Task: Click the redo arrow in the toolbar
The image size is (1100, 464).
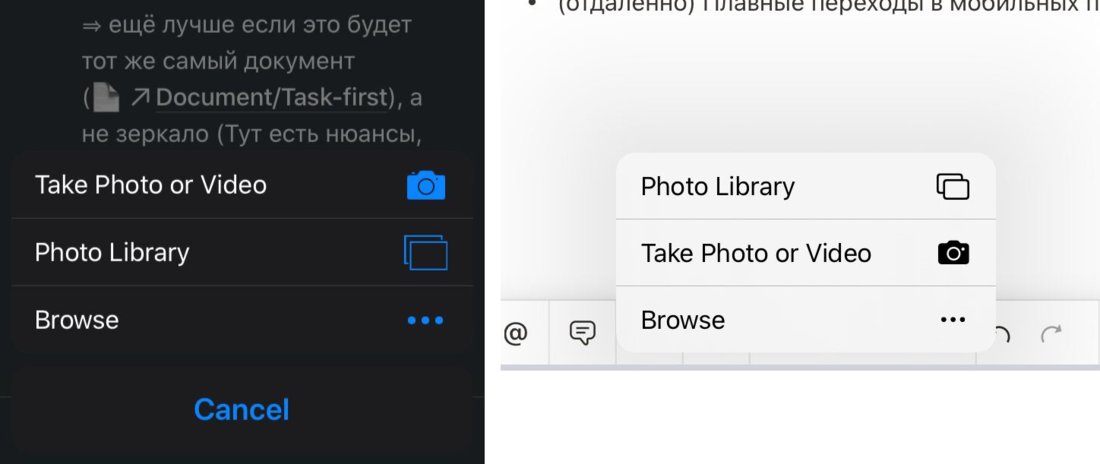Action: tap(1050, 333)
